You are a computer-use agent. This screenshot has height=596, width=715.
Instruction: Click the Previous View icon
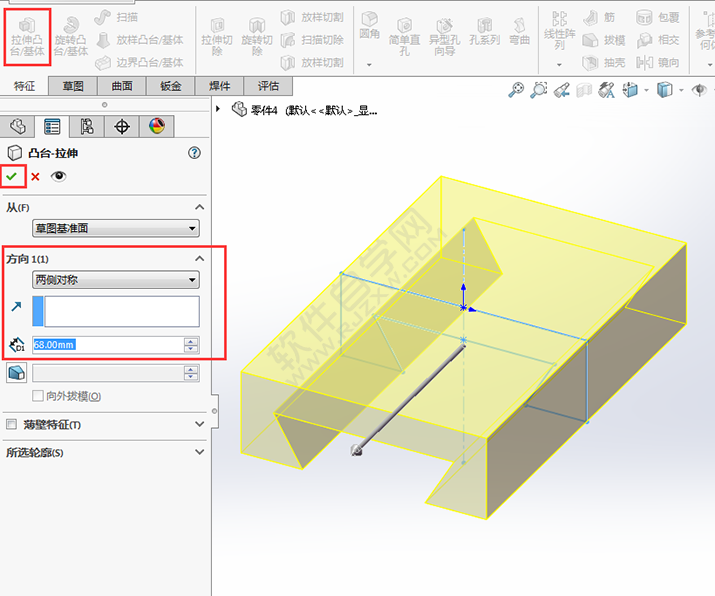(x=562, y=90)
